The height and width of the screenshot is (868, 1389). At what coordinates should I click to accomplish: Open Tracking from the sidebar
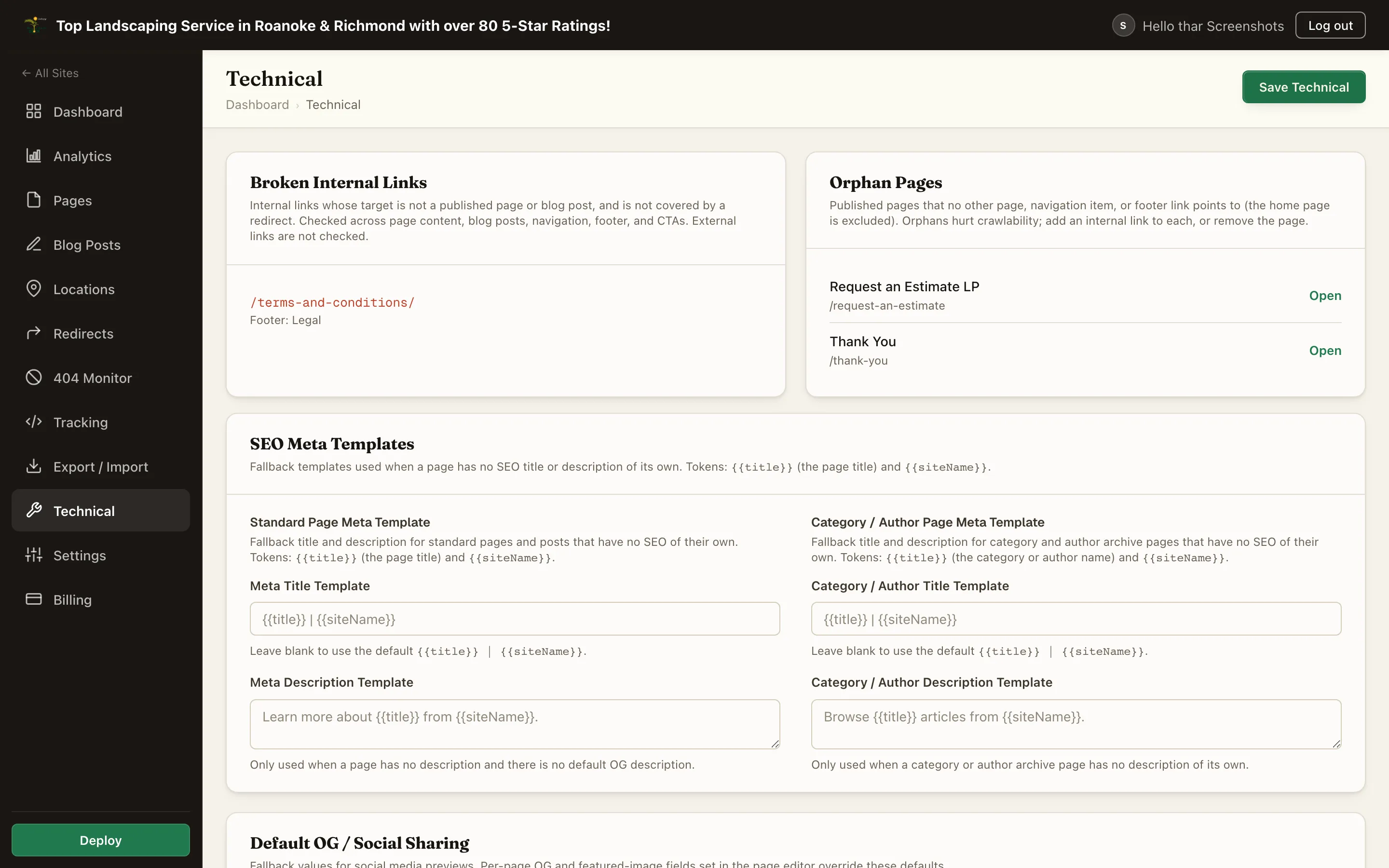100,422
